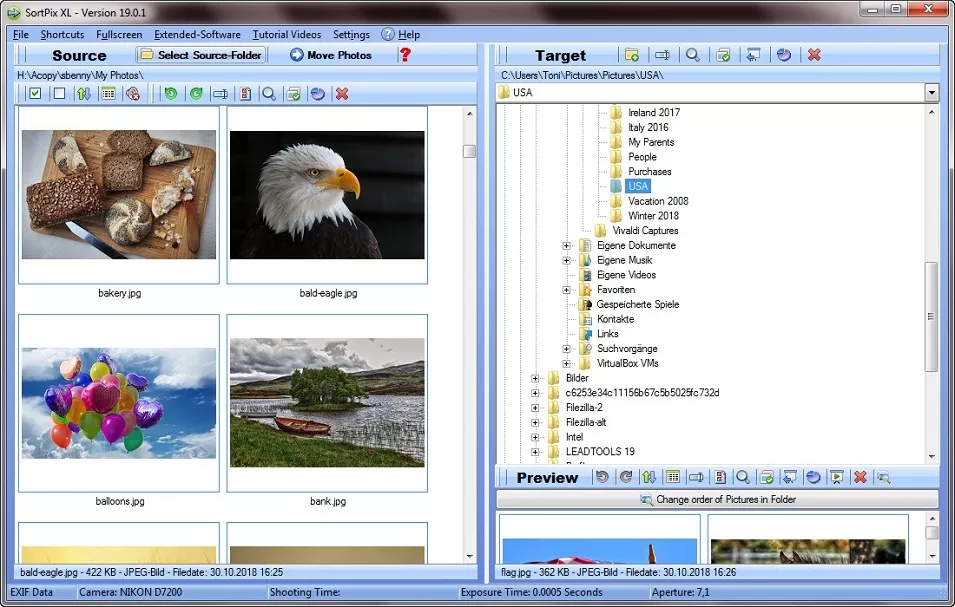Image resolution: width=955 pixels, height=607 pixels.
Task: Expand the Bilder tree node
Action: point(535,378)
